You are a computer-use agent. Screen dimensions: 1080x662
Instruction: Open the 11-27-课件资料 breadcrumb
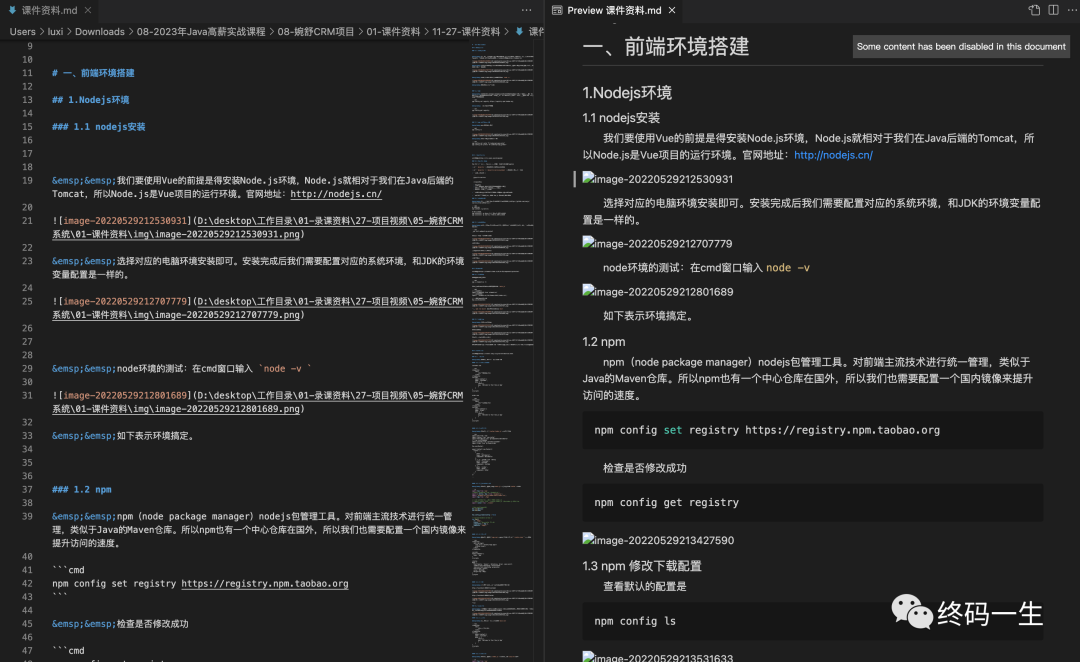pyautogui.click(x=466, y=32)
